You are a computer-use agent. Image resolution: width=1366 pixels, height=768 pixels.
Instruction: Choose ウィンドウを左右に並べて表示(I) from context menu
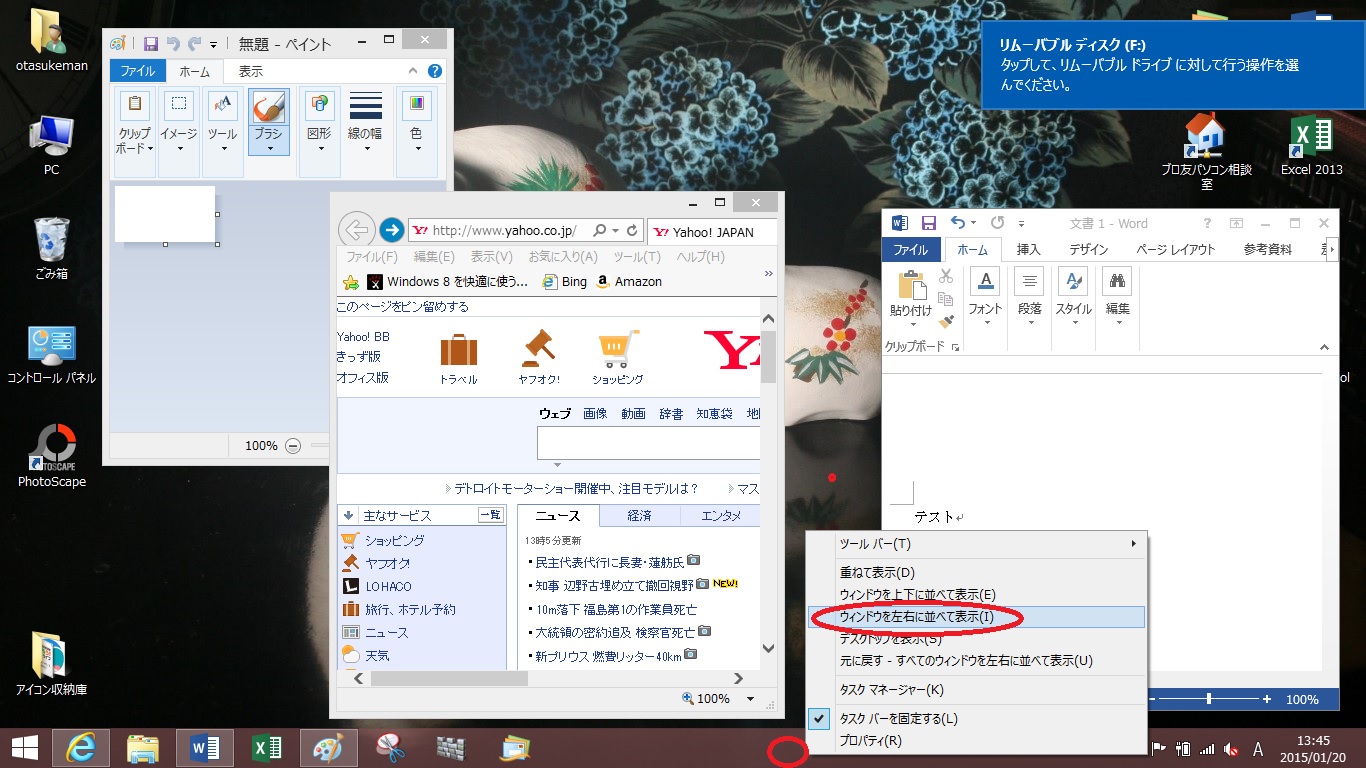(977, 617)
